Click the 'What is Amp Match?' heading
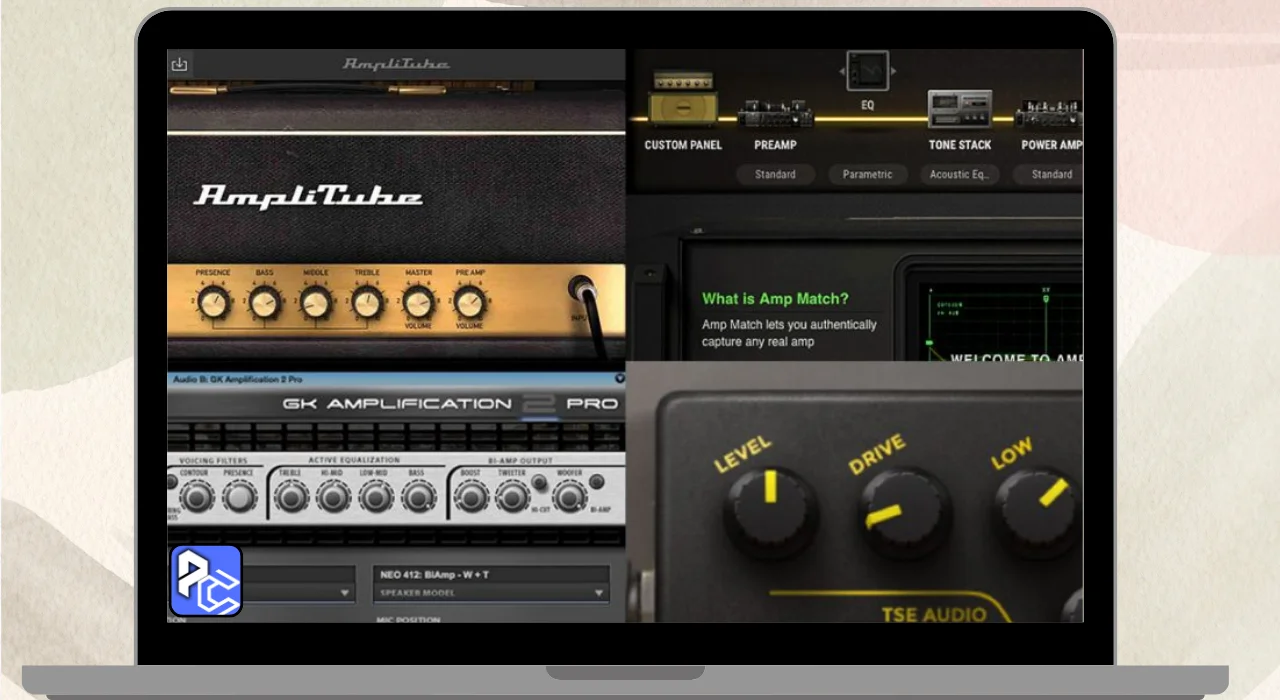This screenshot has height=700, width=1280. pos(775,298)
